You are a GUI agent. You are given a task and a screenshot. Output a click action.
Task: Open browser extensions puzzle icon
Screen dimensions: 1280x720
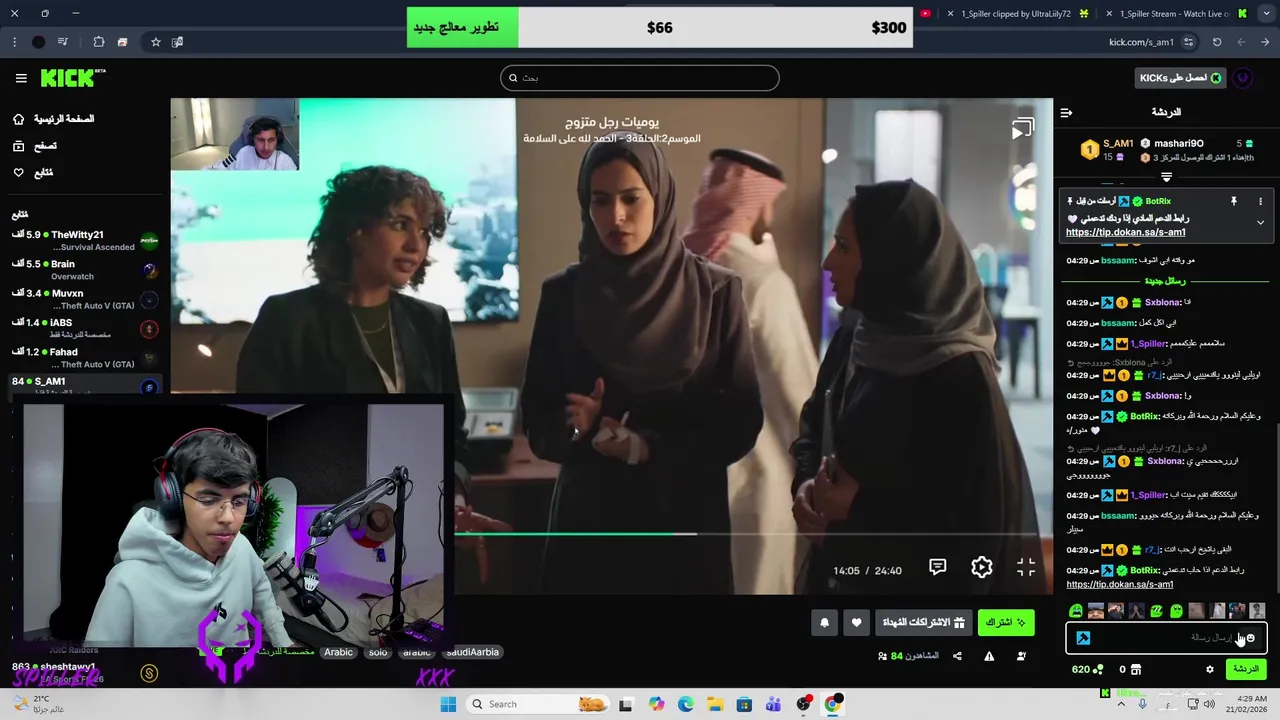coord(98,42)
